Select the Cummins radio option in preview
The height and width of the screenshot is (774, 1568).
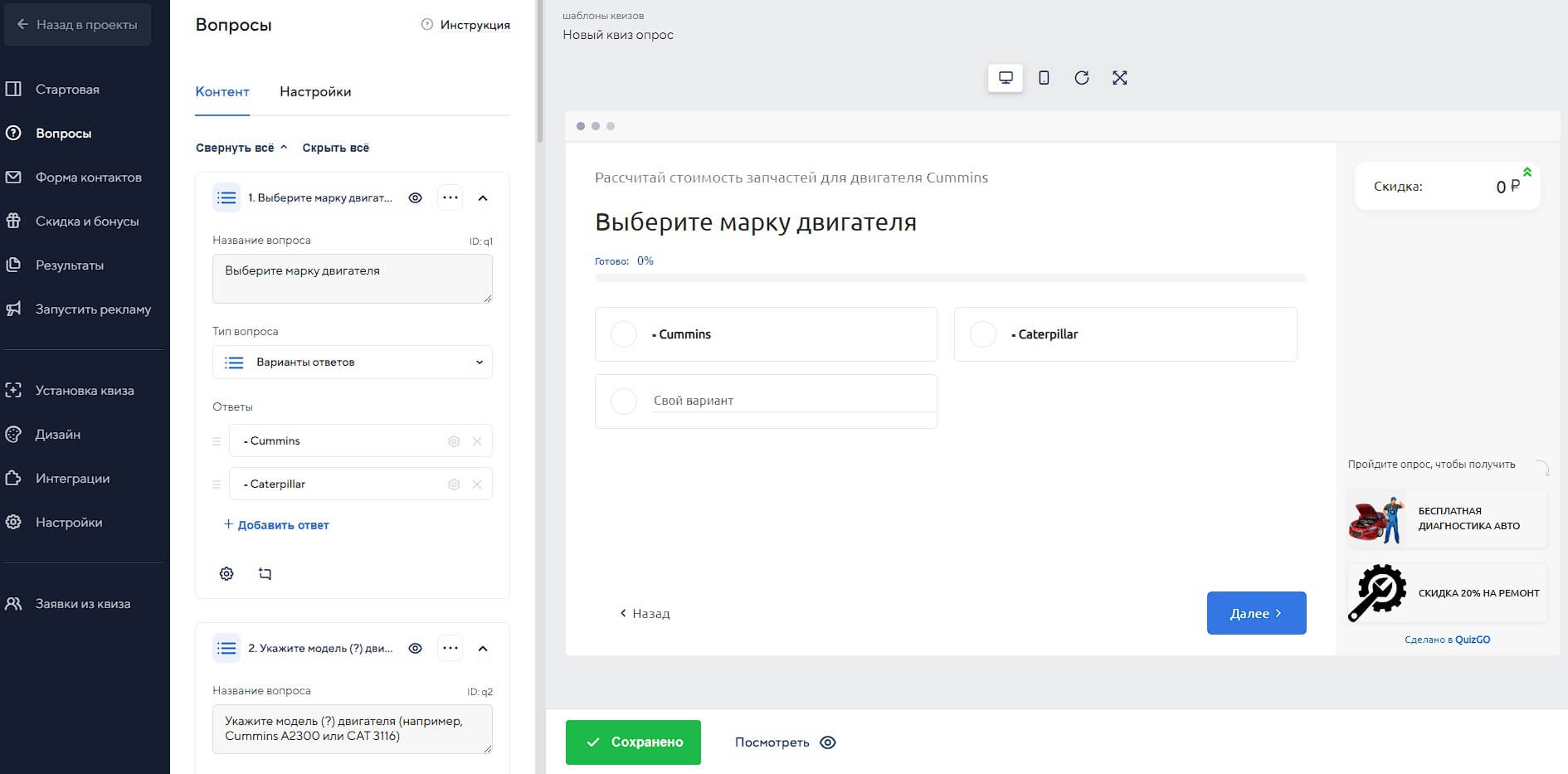624,334
